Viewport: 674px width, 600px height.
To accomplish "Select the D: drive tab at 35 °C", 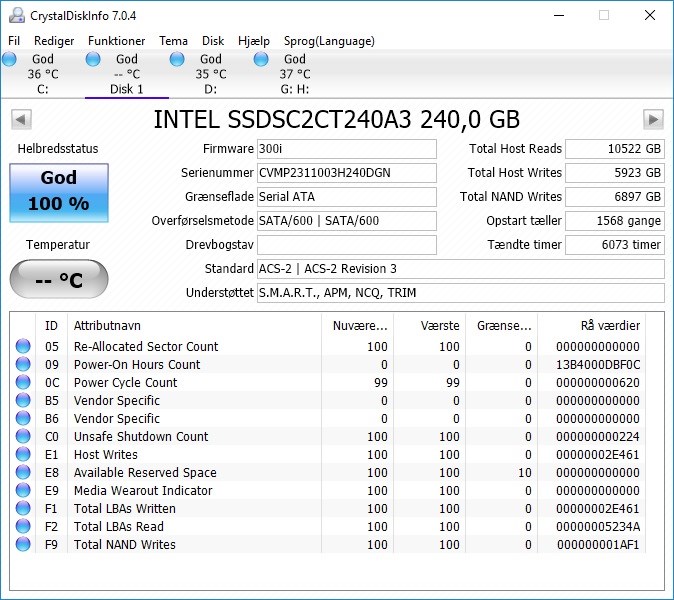I will click(x=211, y=74).
